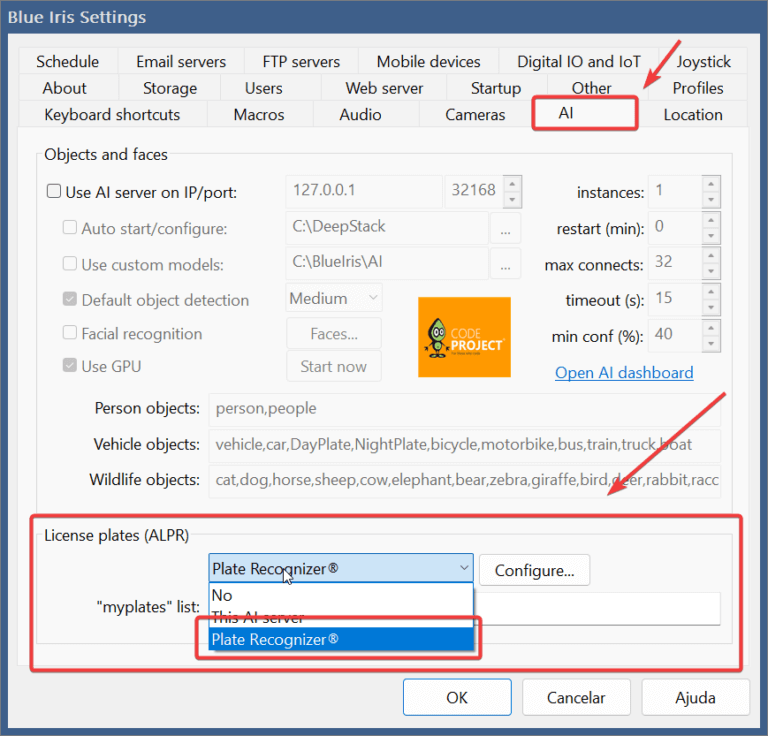
Task: Select 'This AI server' in ALPR list
Action: point(341,617)
